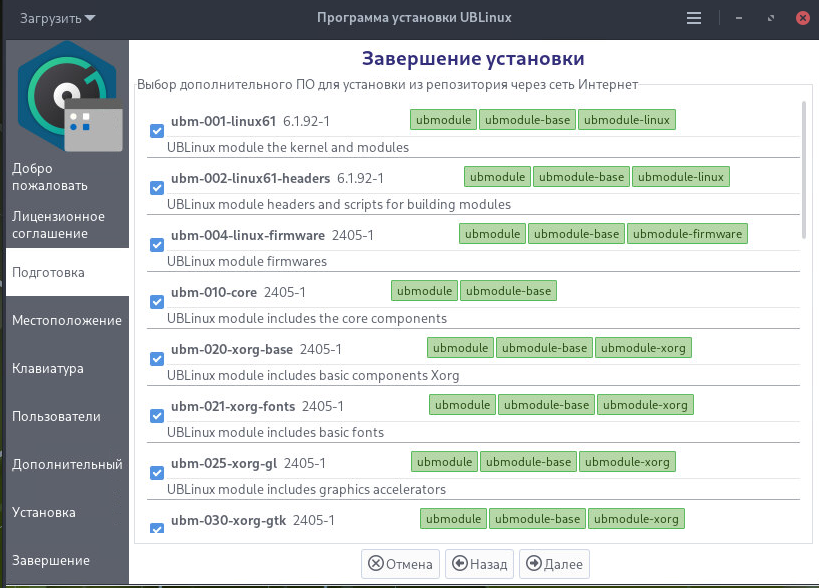This screenshot has width=819, height=588.
Task: Click ubmodule-base tag on ubm-010-core row
Action: pos(508,290)
